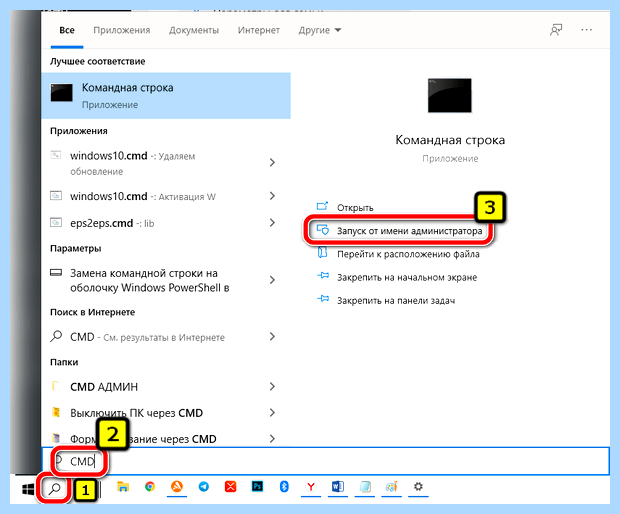Click the pin icon for Закрепить на панели задач
The image size is (620, 514).
[323, 299]
